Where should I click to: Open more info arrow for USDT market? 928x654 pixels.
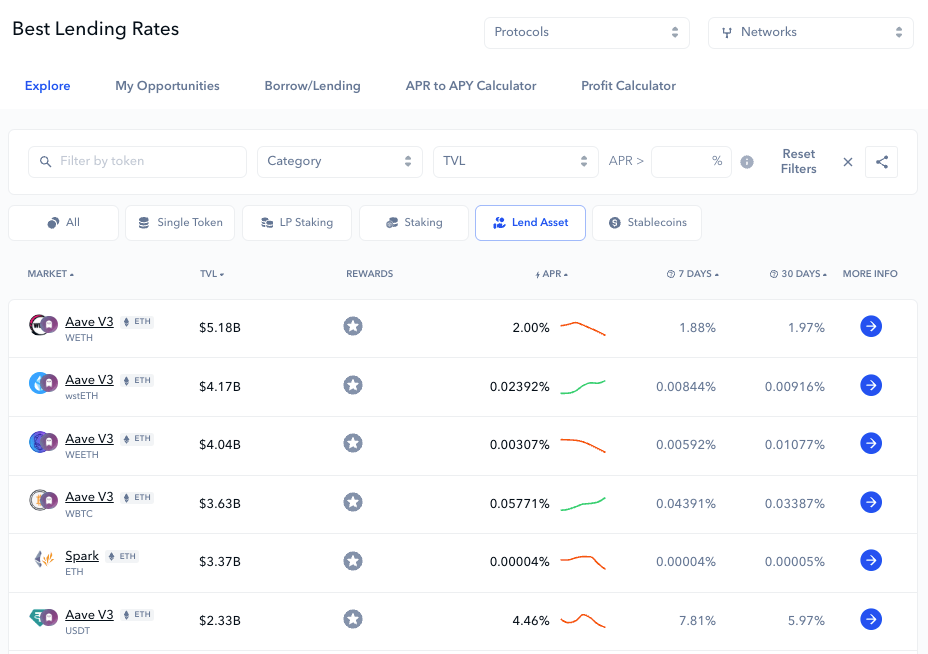click(871, 620)
